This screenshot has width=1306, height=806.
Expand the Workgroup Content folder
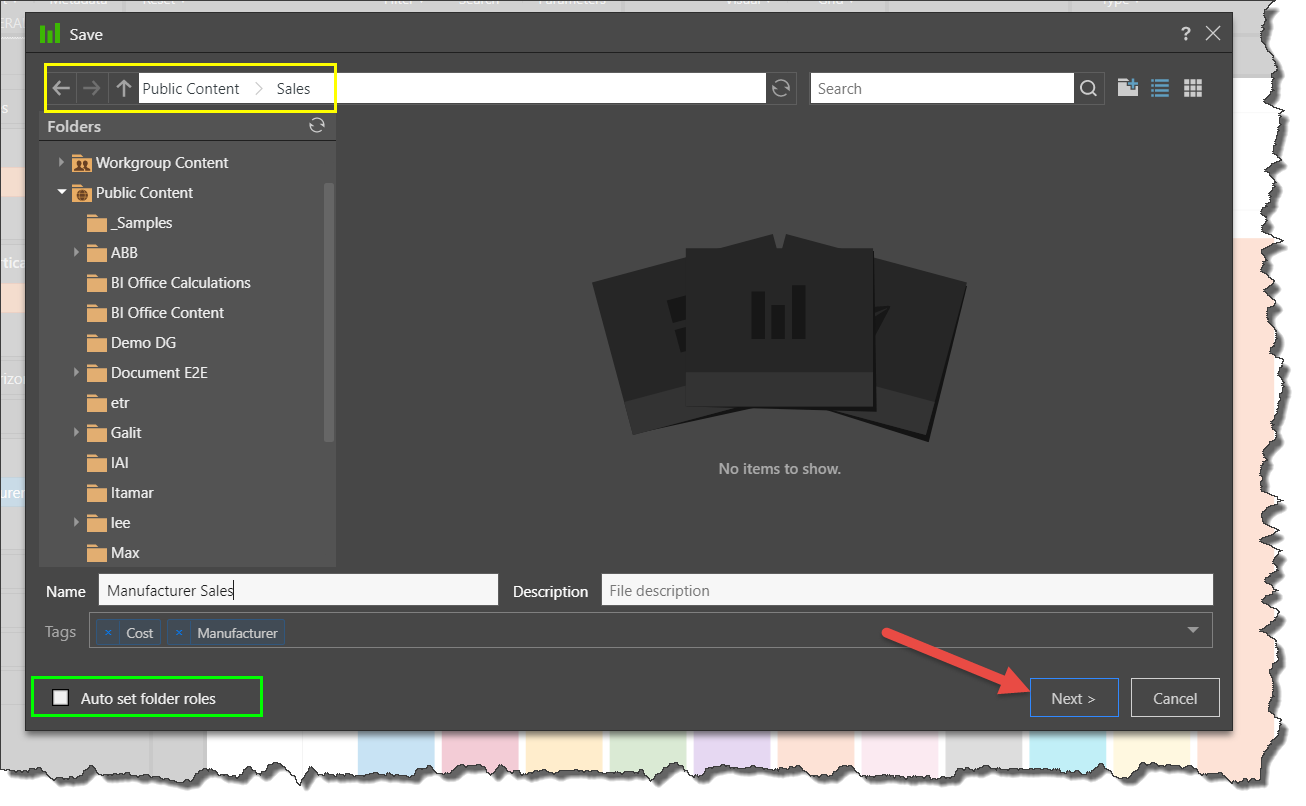pyautogui.click(x=62, y=162)
